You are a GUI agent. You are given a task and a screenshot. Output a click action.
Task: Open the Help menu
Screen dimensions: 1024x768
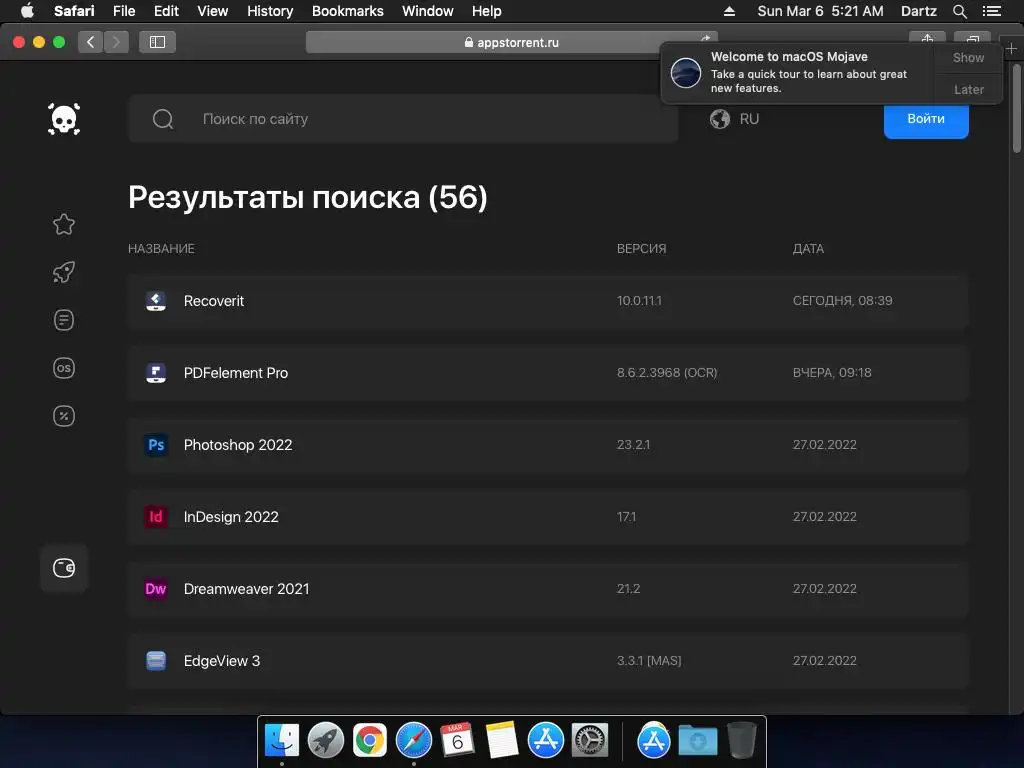(x=487, y=11)
